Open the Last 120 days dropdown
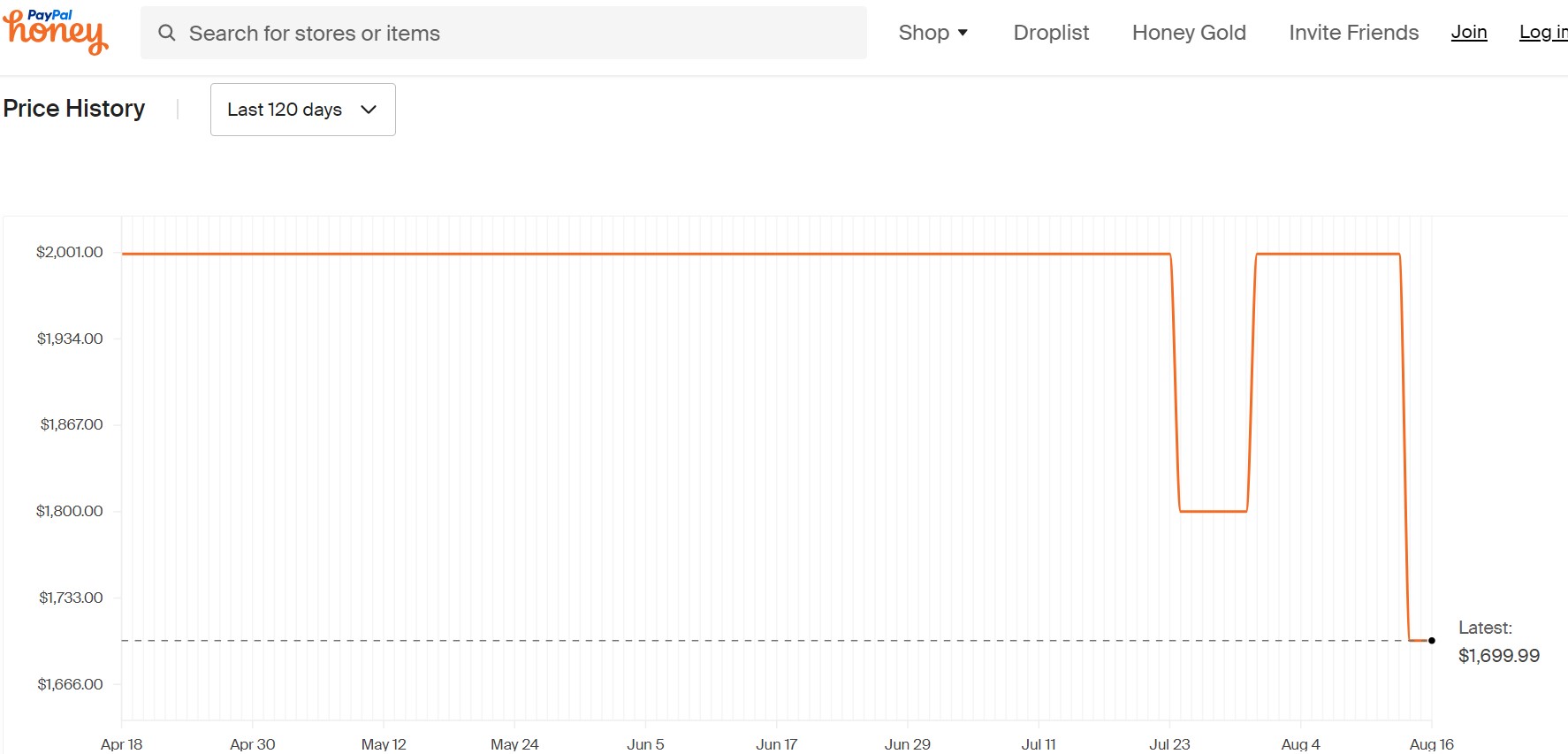Viewport: 1568px width, 754px height. [303, 110]
